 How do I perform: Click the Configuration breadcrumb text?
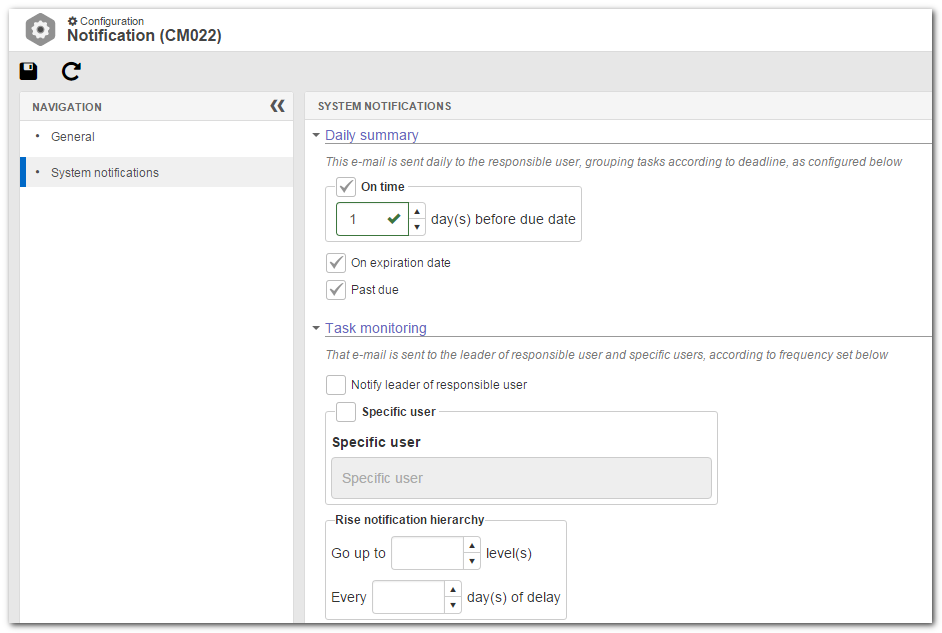tap(112, 21)
